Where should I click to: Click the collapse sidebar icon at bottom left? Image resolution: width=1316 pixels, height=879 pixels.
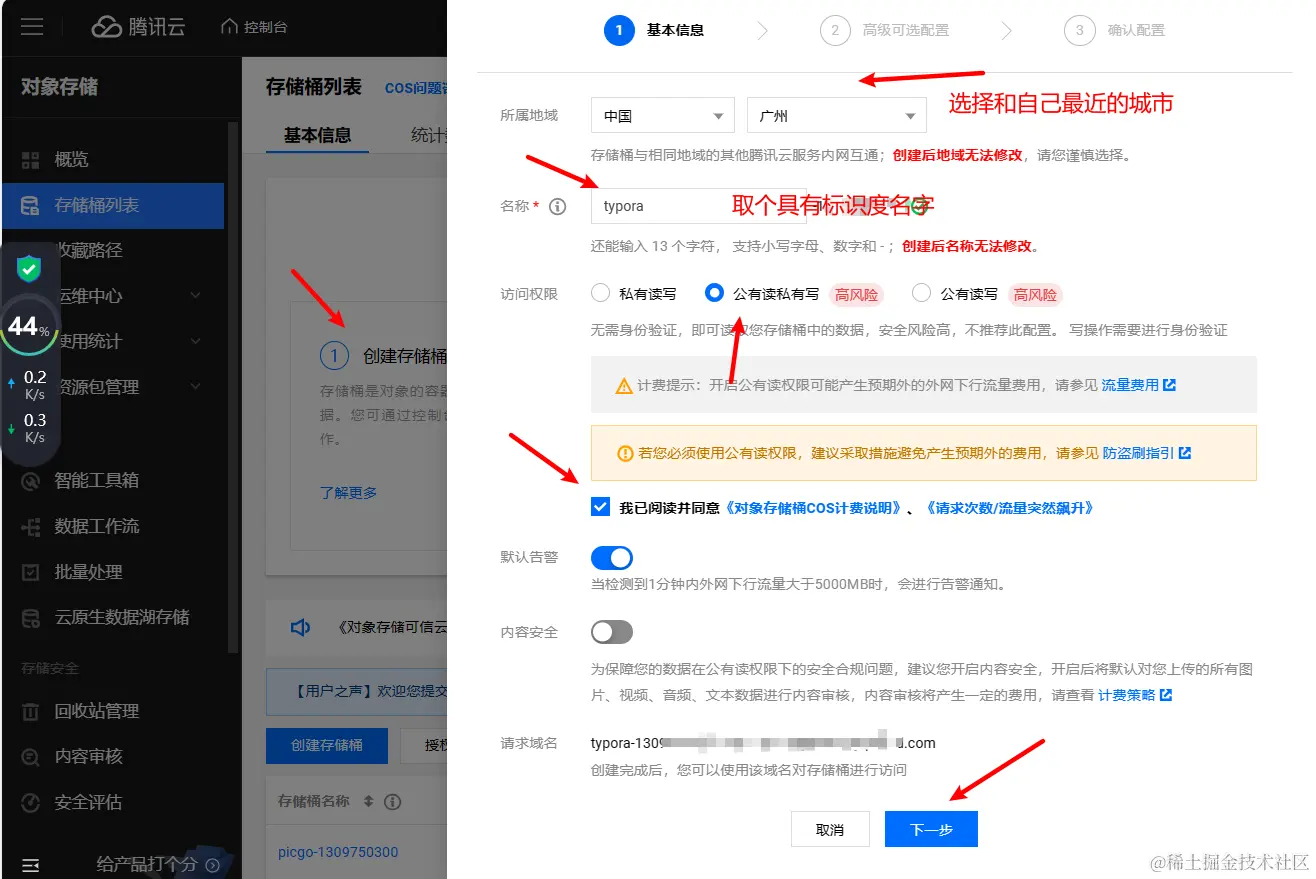tap(31, 864)
